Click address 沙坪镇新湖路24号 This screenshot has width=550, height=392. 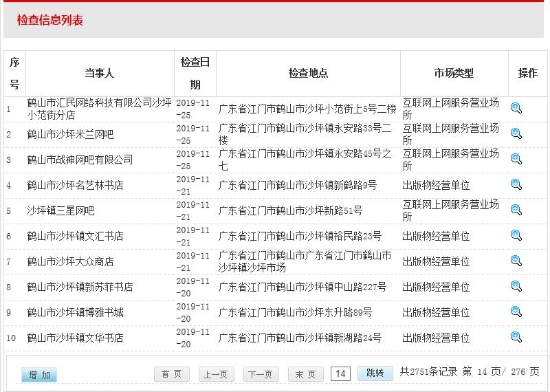coord(300,338)
